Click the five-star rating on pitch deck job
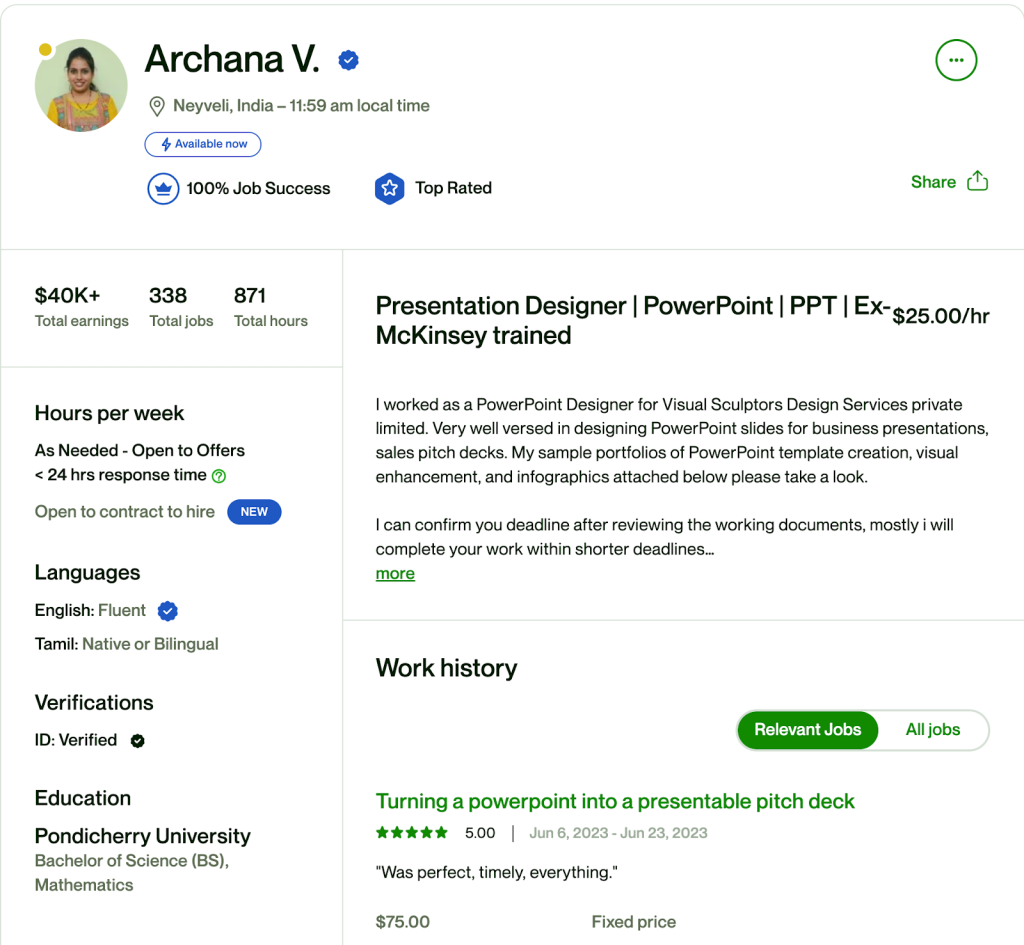This screenshot has width=1024, height=945. point(412,833)
